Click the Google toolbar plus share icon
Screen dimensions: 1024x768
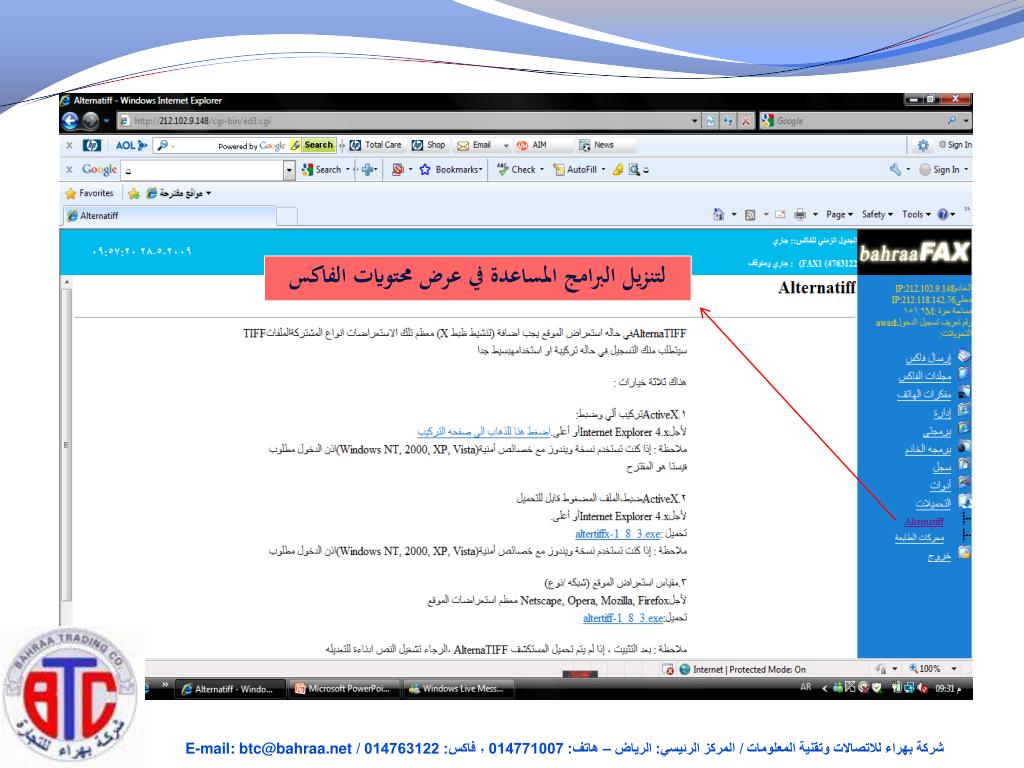pyautogui.click(x=368, y=170)
